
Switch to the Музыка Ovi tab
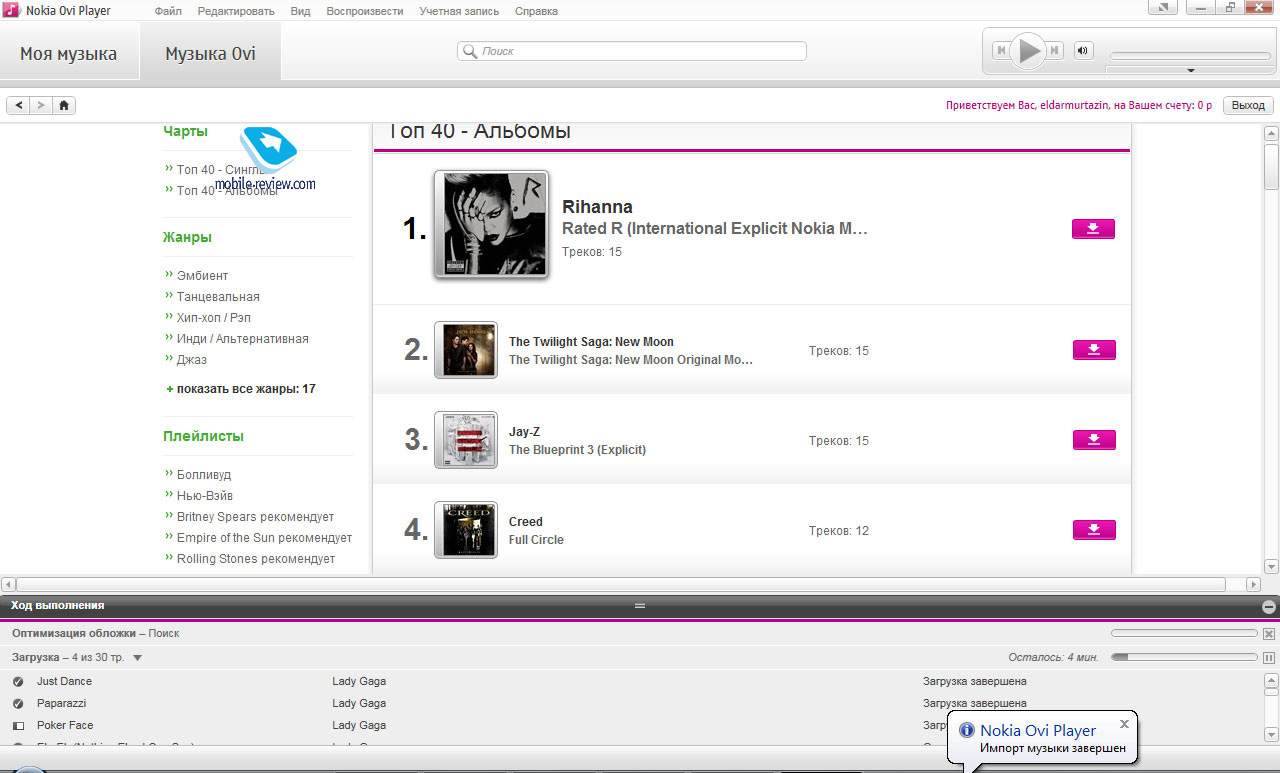point(210,53)
